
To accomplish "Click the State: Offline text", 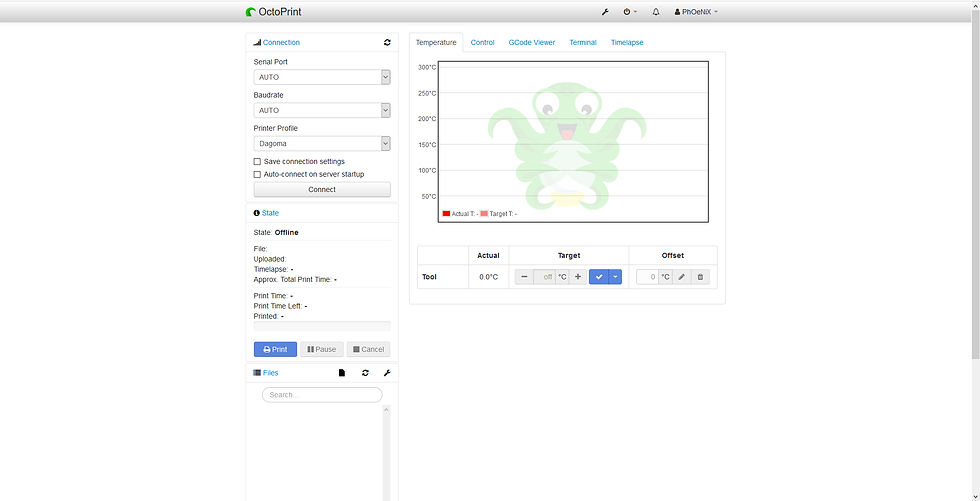I will pyautogui.click(x=276, y=232).
